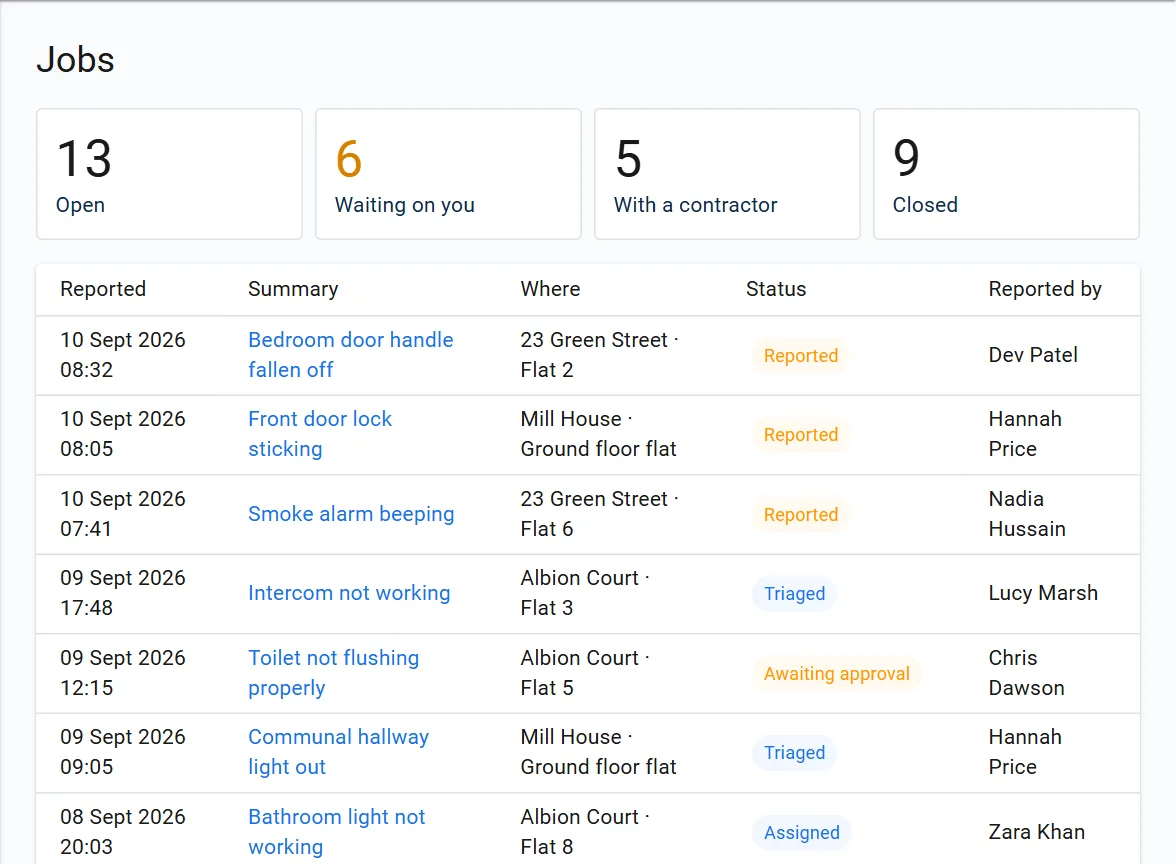Click the Jobs page heading
This screenshot has height=864, width=1176.
pyautogui.click(x=76, y=59)
